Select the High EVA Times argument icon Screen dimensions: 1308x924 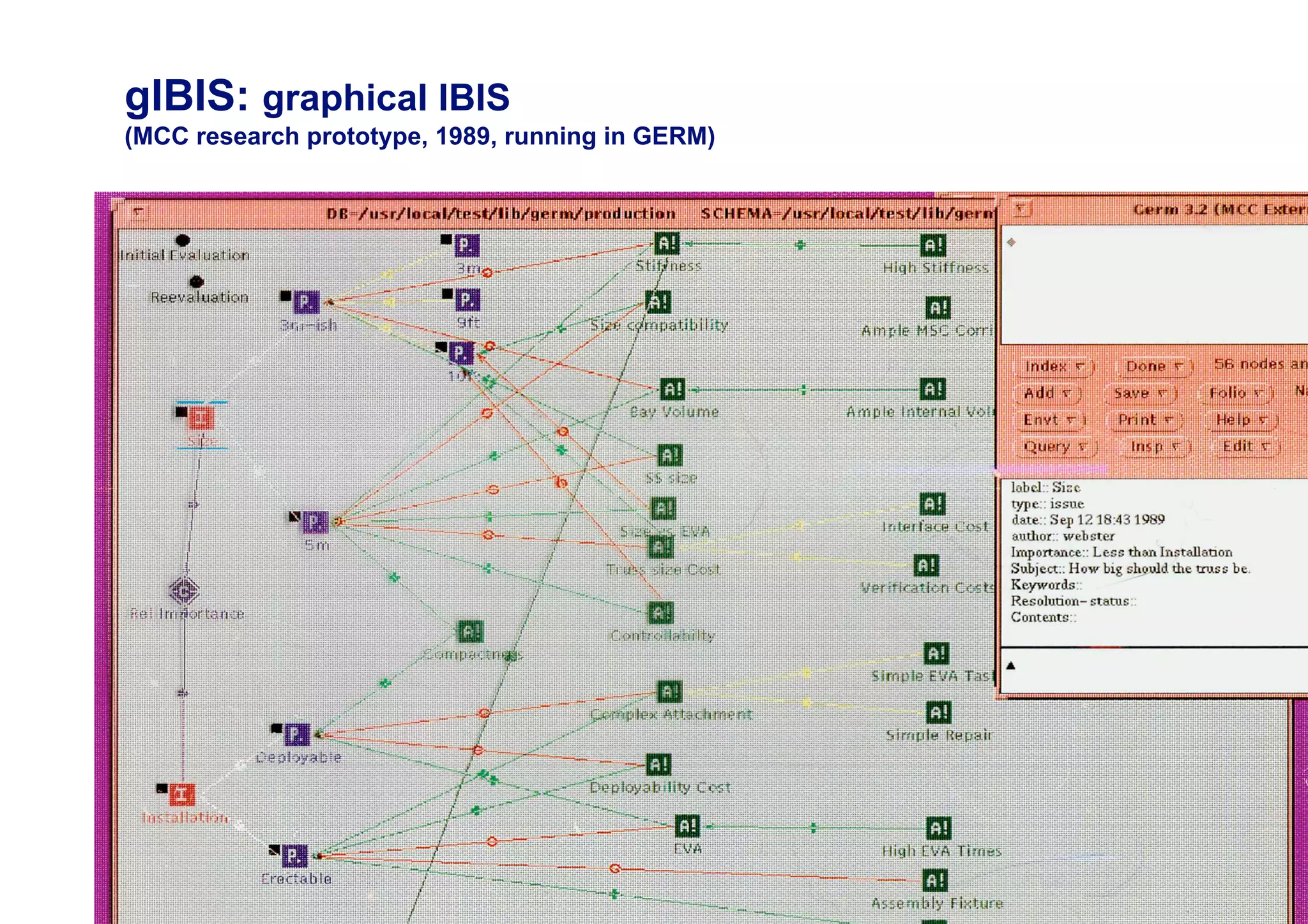pos(939,828)
